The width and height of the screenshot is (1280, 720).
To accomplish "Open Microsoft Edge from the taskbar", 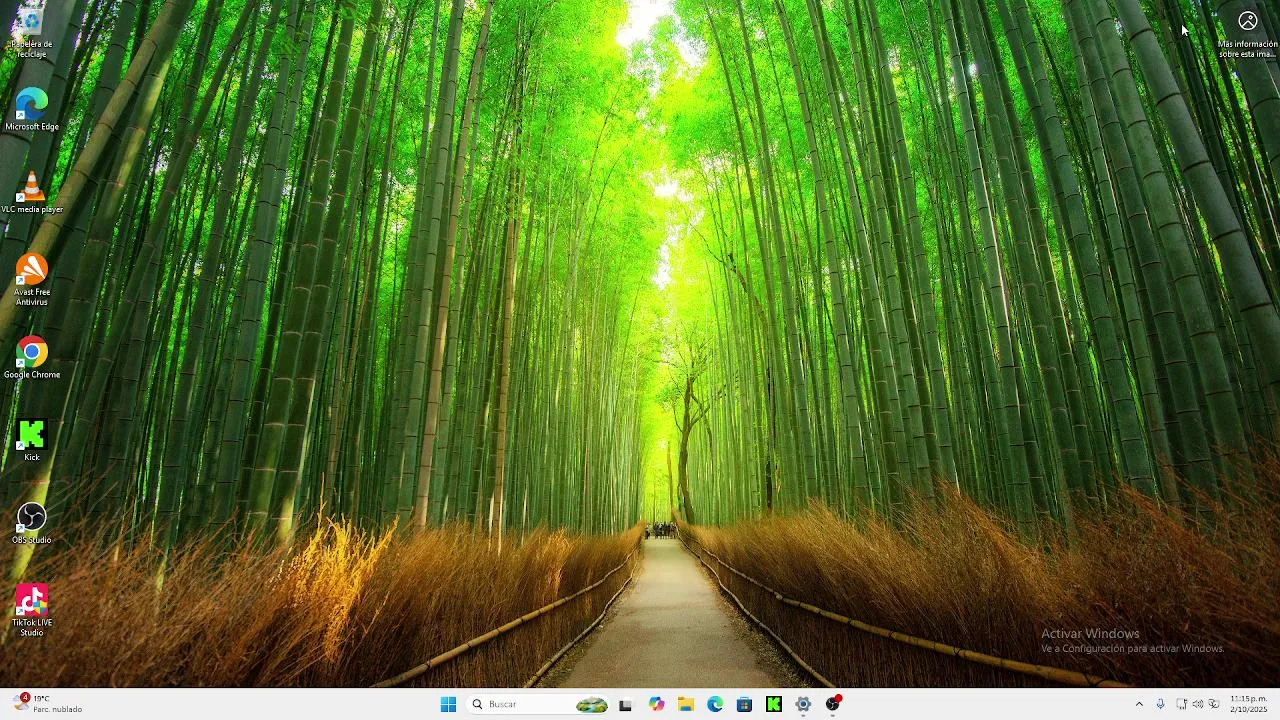I will click(x=715, y=704).
